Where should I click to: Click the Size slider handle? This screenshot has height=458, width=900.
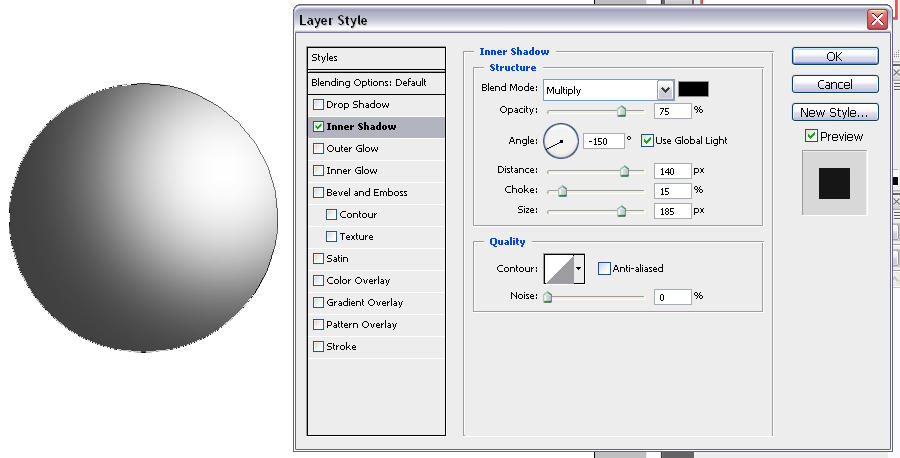click(x=621, y=211)
